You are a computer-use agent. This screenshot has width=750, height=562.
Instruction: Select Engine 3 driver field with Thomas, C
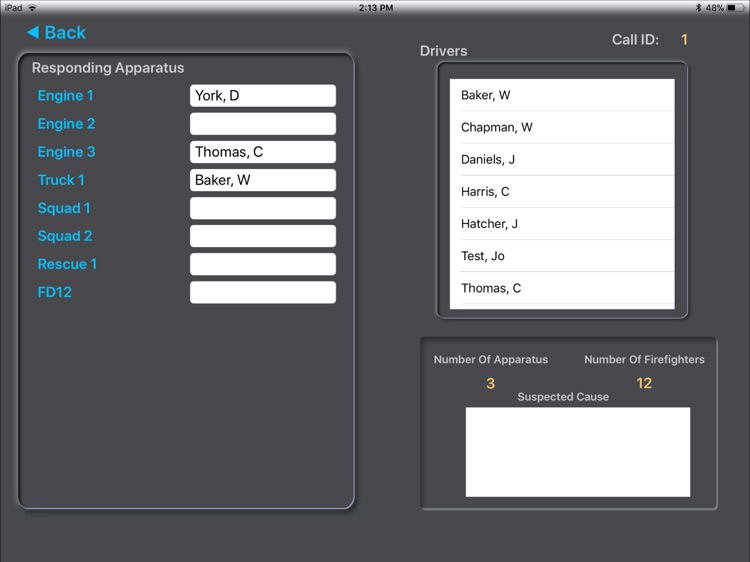[263, 152]
